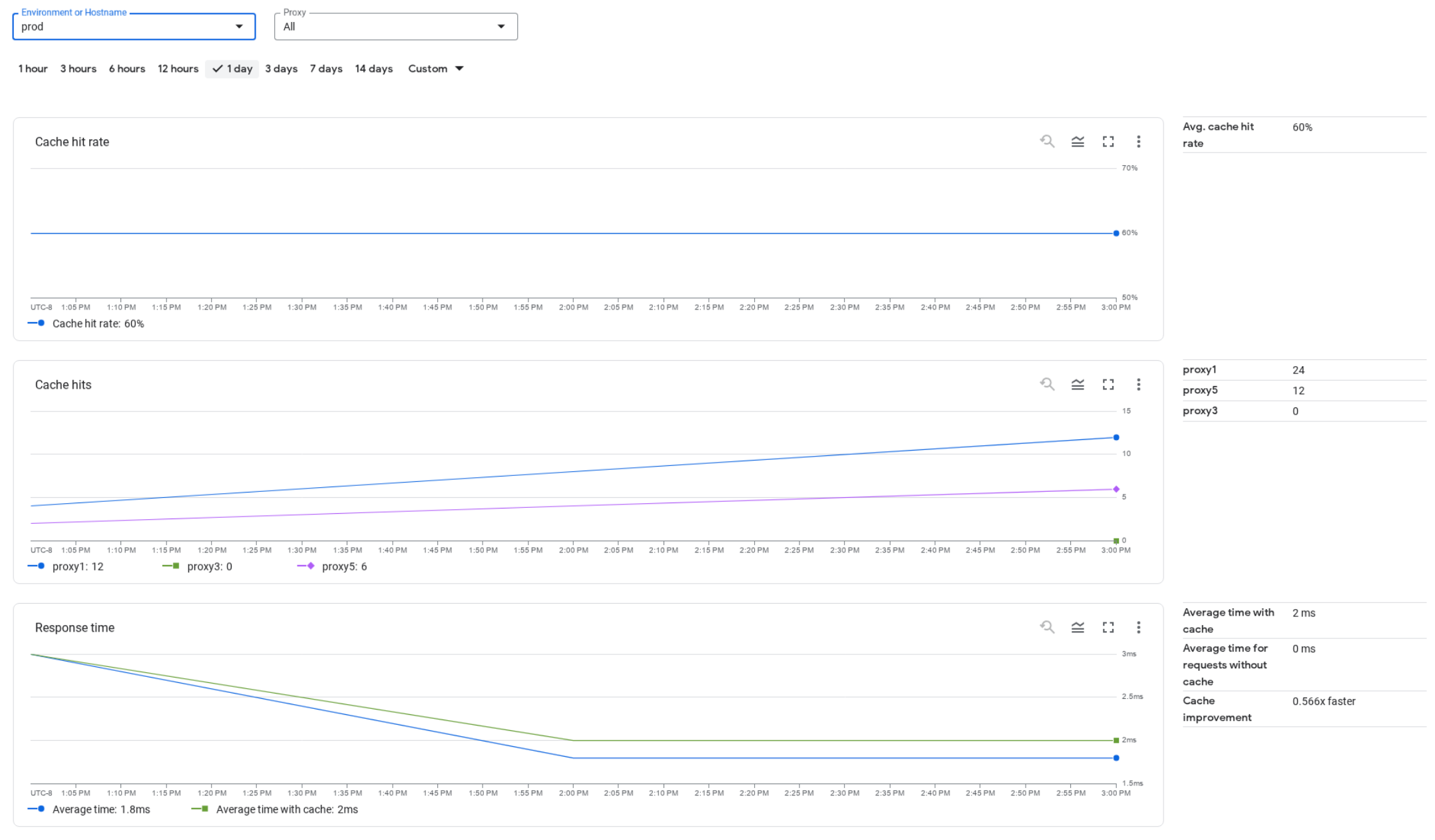Select the 3 hours option
This screenshot has width=1435, height=840.
[78, 69]
